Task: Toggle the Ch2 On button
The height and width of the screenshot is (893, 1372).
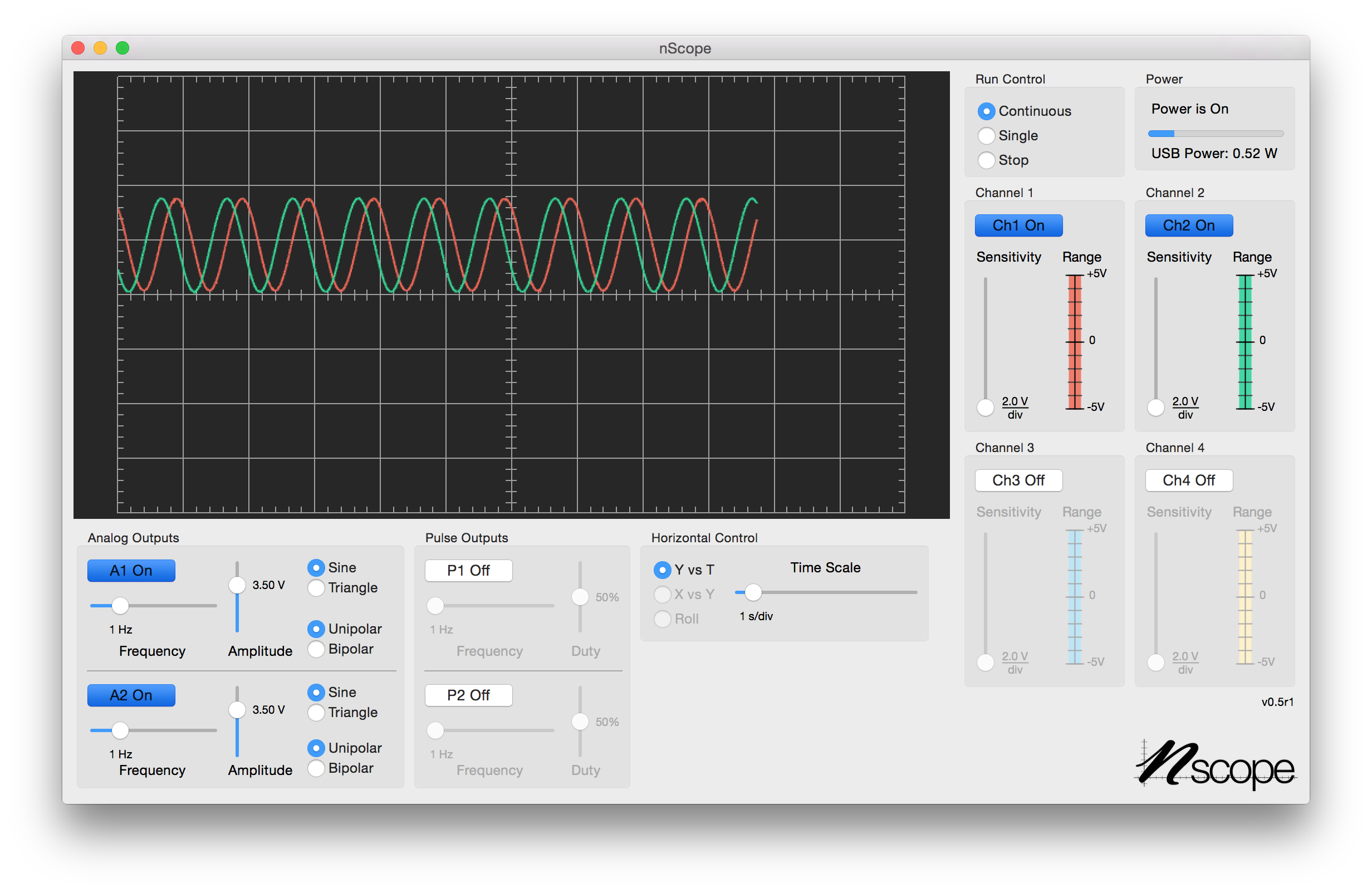Action: (1189, 225)
